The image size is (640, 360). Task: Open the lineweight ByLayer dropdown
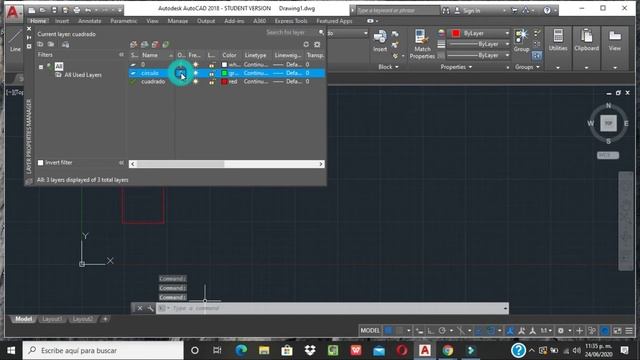coord(479,44)
